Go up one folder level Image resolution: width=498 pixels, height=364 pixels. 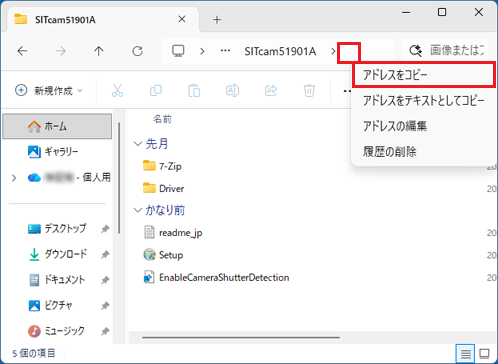99,51
